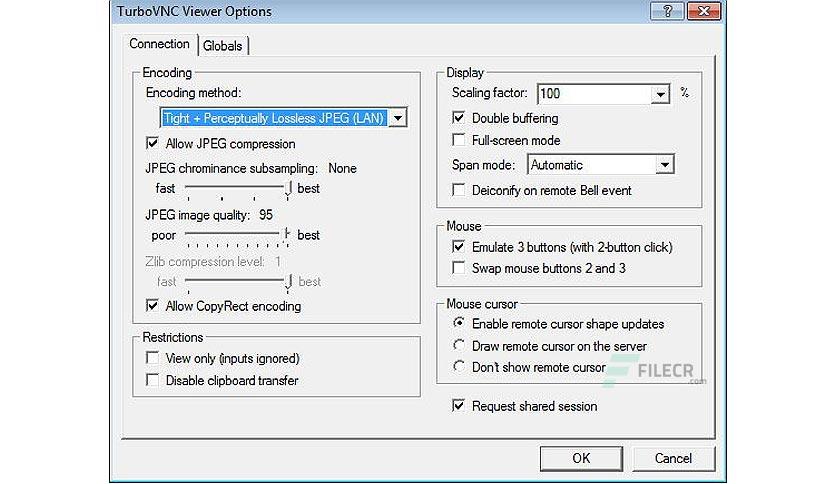Click the JPEG chrominance subsampling slider thumb
Screen dimensions: 836x484
tap(288, 189)
